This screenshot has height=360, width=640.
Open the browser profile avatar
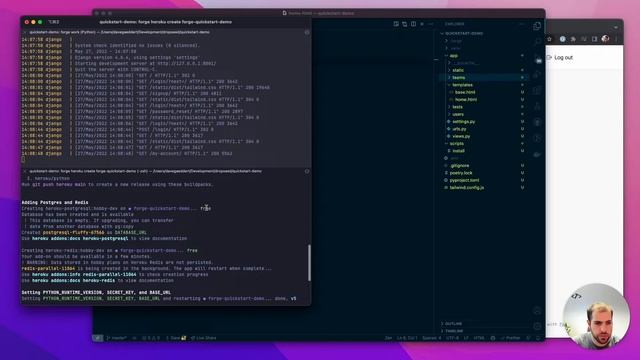click(x=605, y=39)
